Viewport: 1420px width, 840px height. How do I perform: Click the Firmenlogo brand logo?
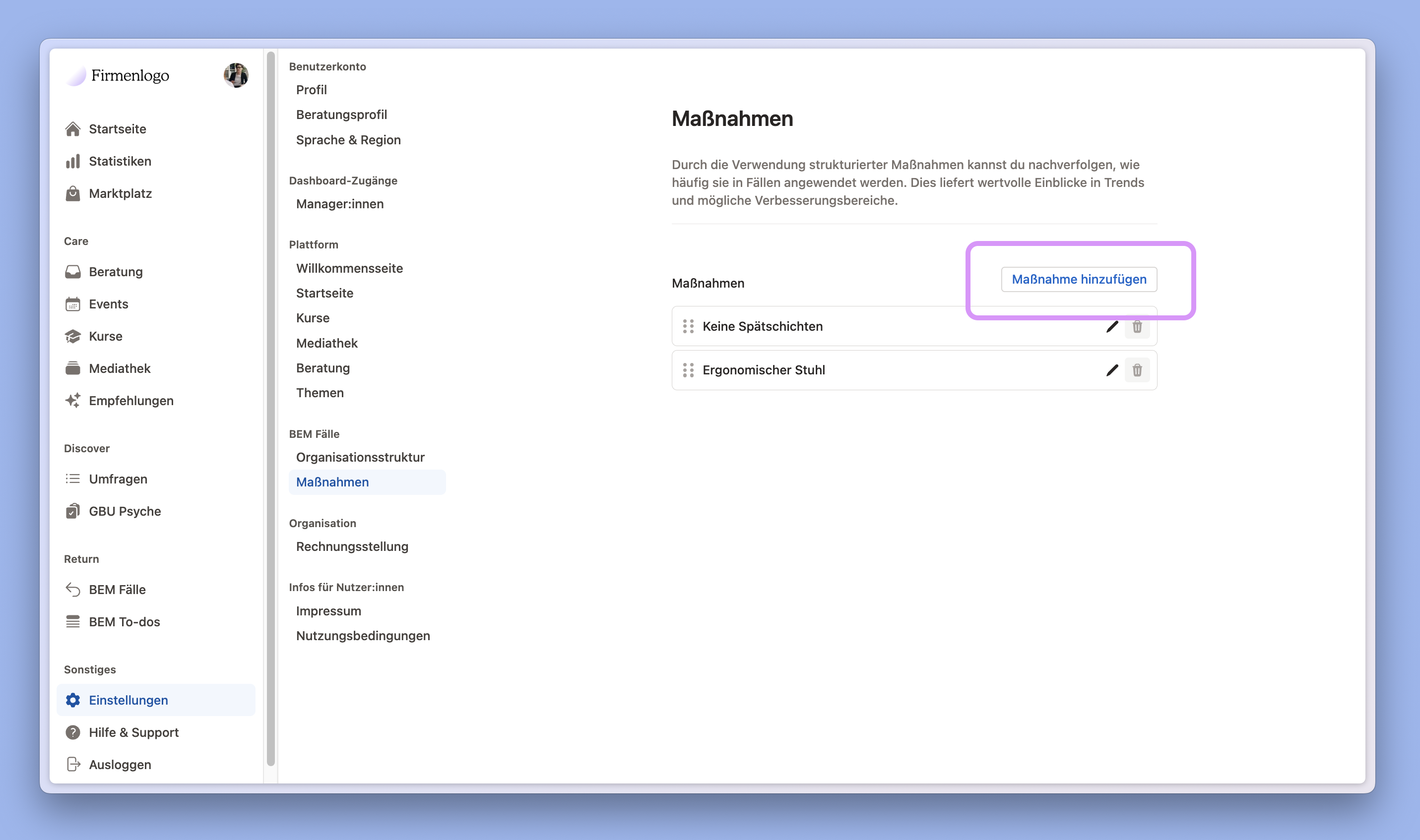118,75
